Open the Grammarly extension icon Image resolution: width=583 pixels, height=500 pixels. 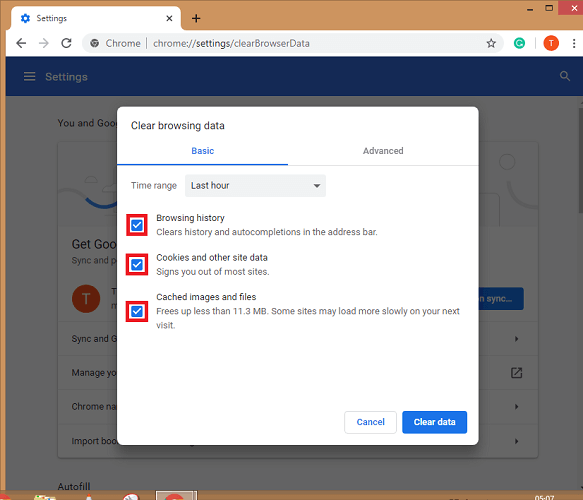519,43
